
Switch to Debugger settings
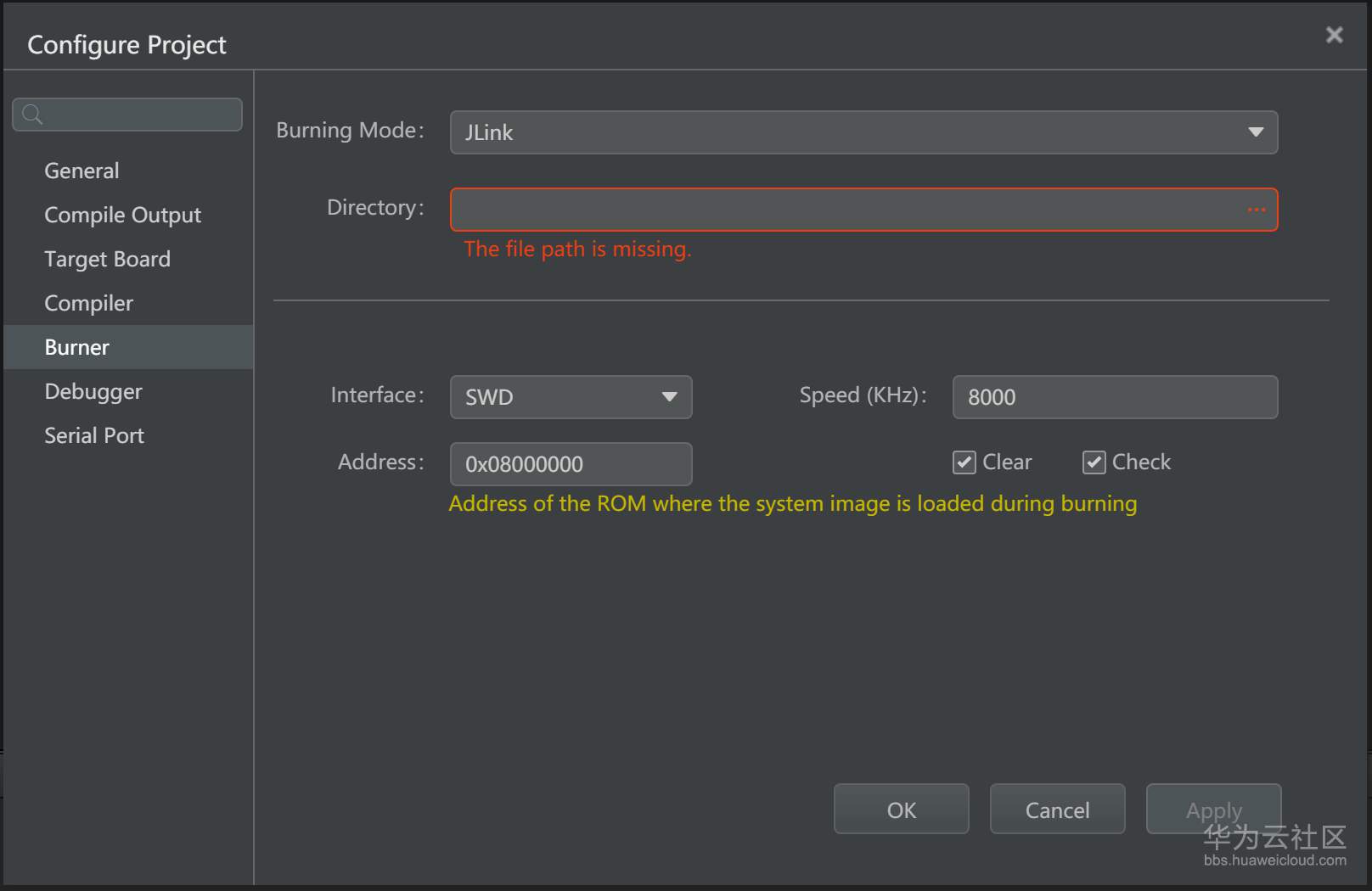[x=93, y=391]
